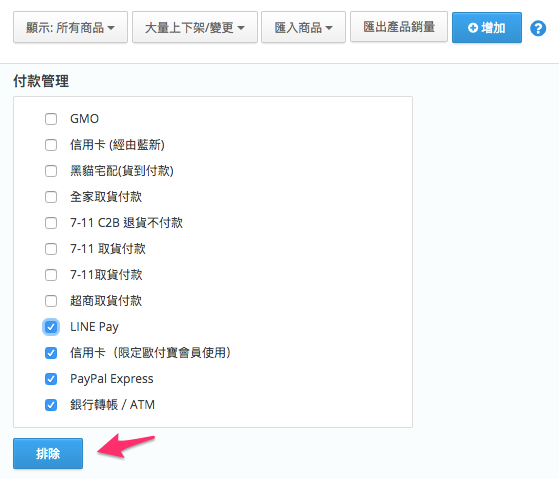Click the LINE Pay label text

[x=94, y=327]
